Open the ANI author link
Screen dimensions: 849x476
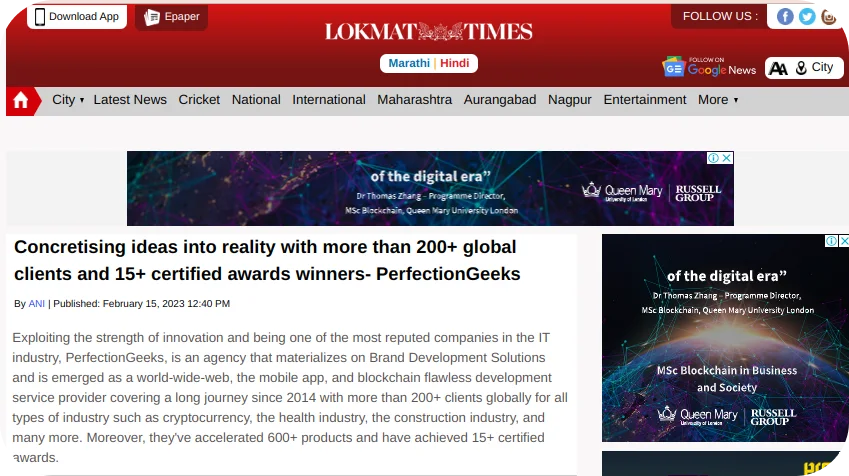36,304
